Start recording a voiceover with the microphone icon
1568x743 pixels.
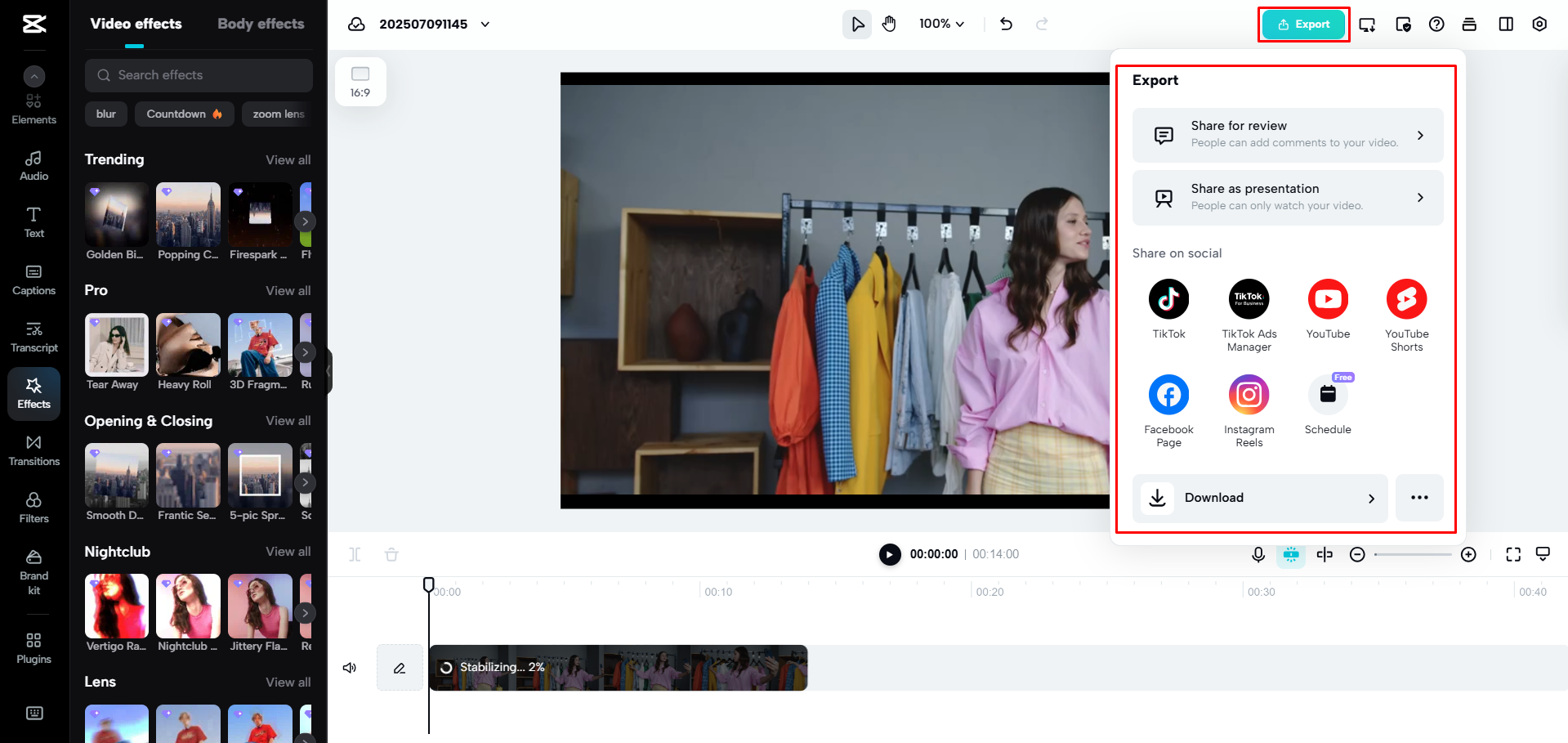pos(1258,554)
